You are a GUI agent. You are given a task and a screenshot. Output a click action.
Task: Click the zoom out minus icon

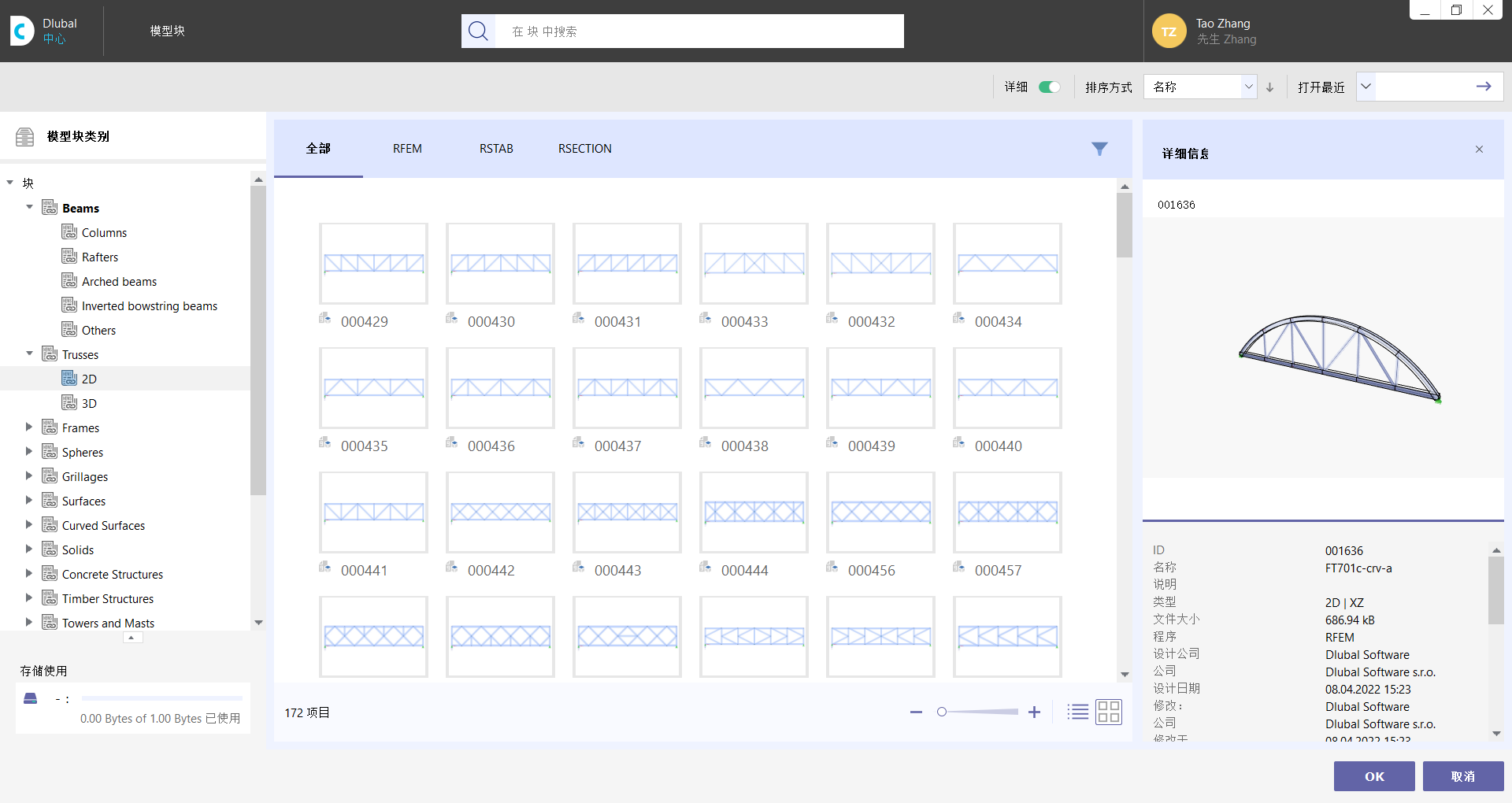point(916,712)
